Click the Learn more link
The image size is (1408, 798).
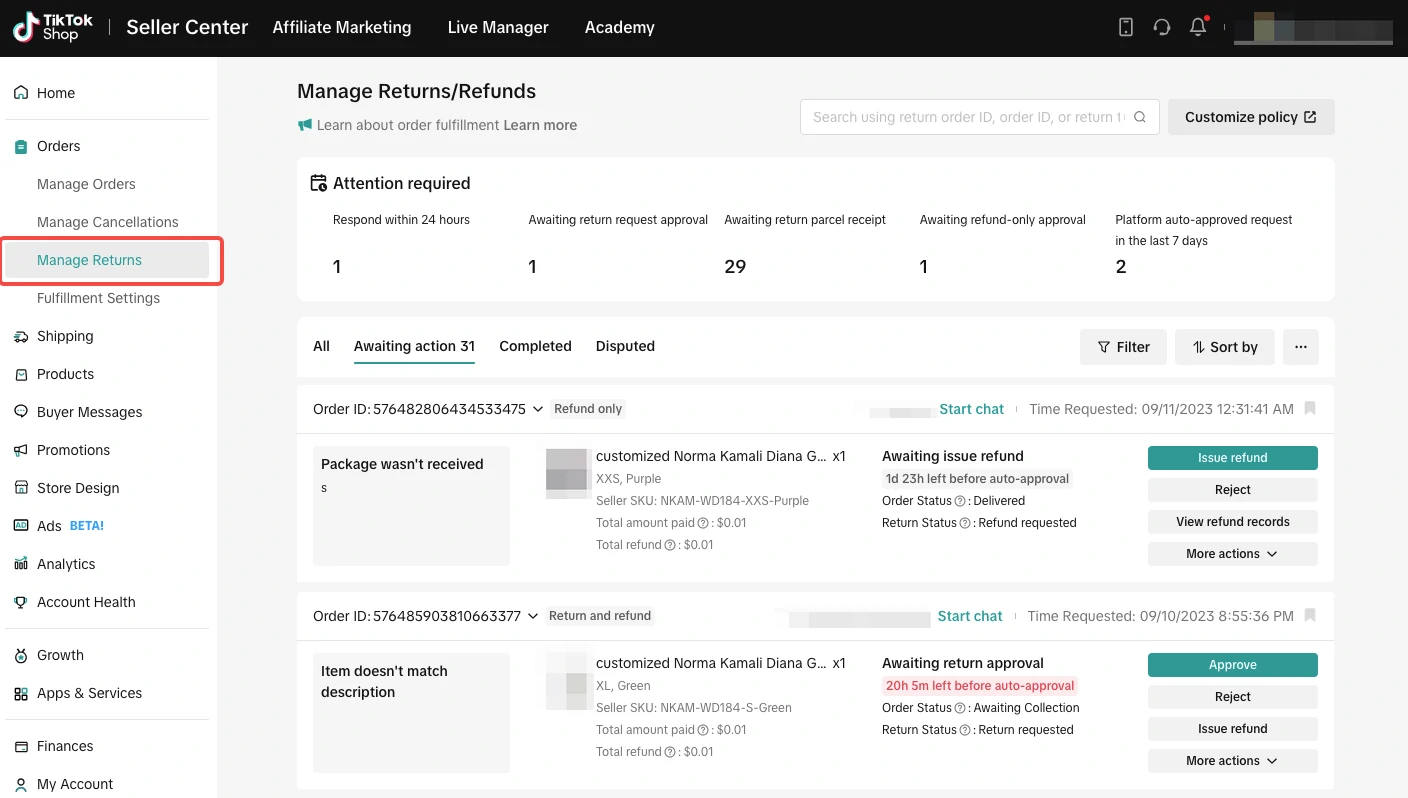540,125
